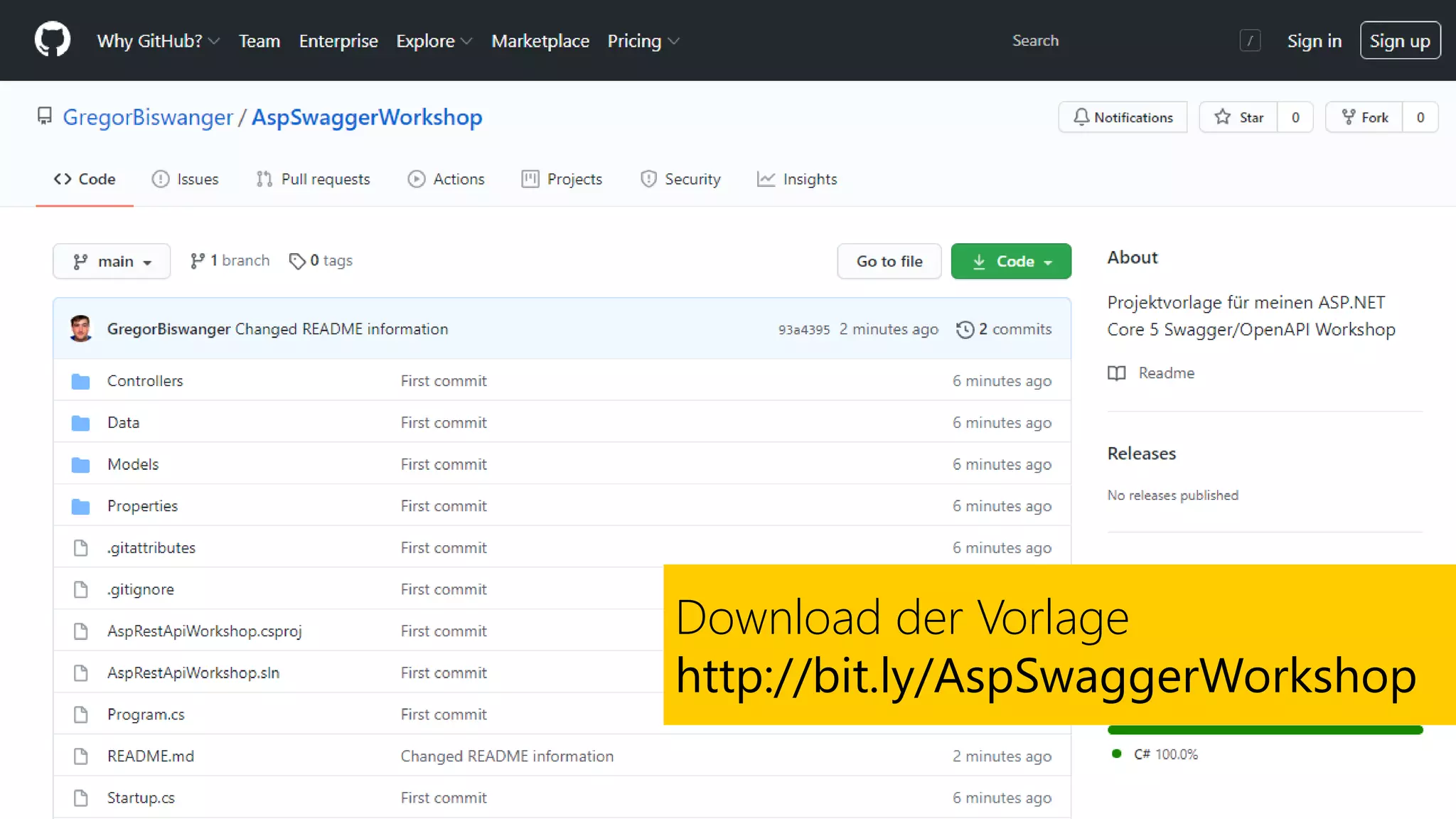Click the Sign up button
Screen dimensions: 1456x819
1400,41
